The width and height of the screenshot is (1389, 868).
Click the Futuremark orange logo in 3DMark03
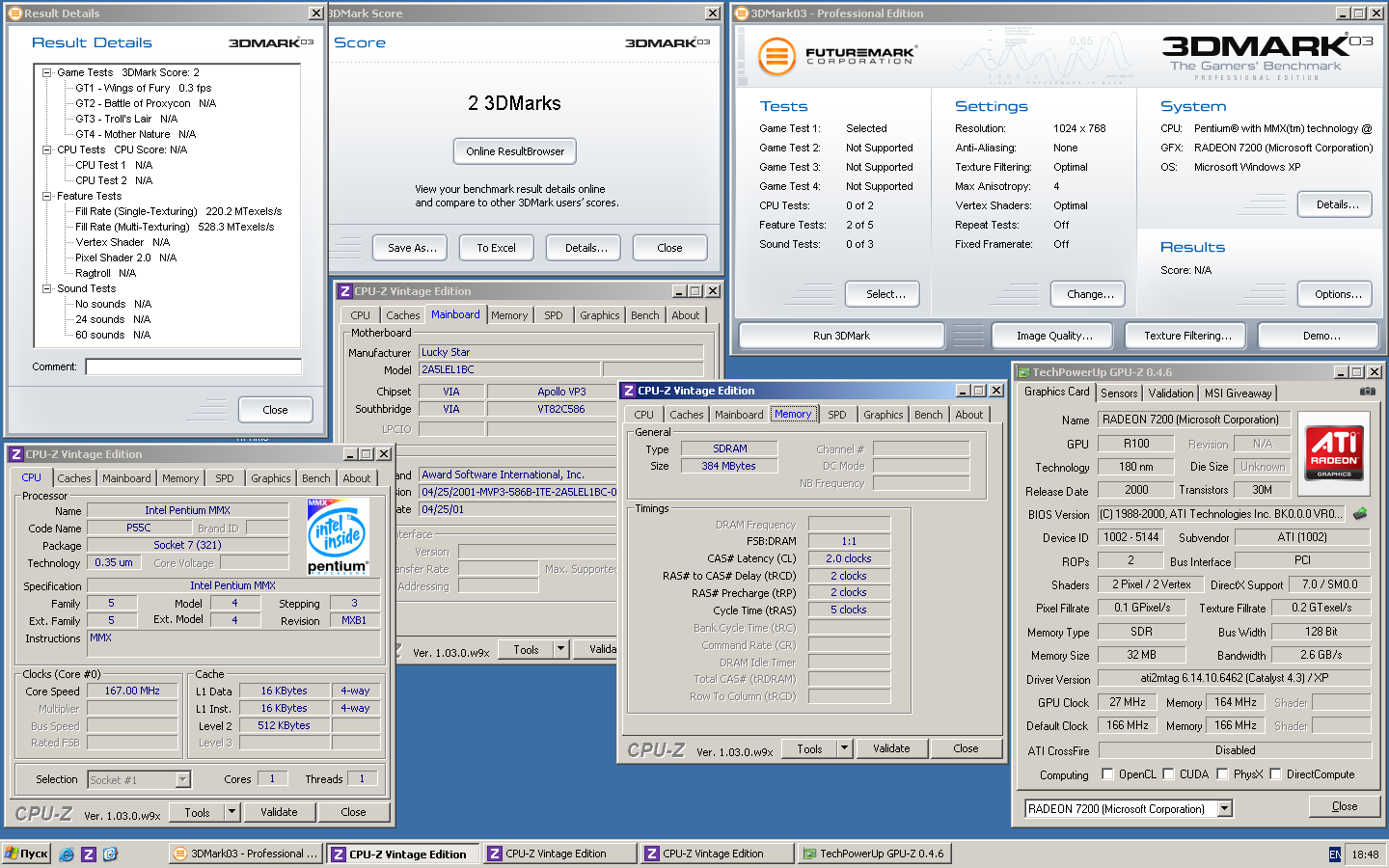coord(776,56)
